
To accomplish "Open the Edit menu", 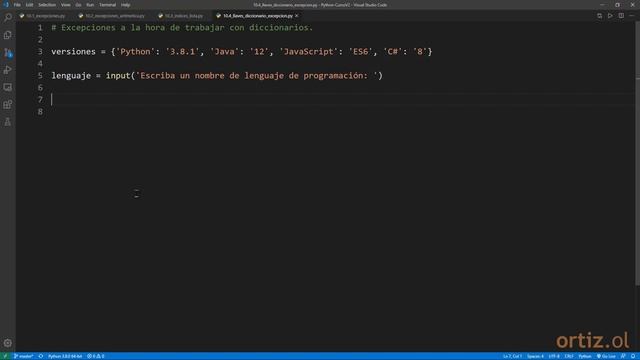I will coord(29,5).
